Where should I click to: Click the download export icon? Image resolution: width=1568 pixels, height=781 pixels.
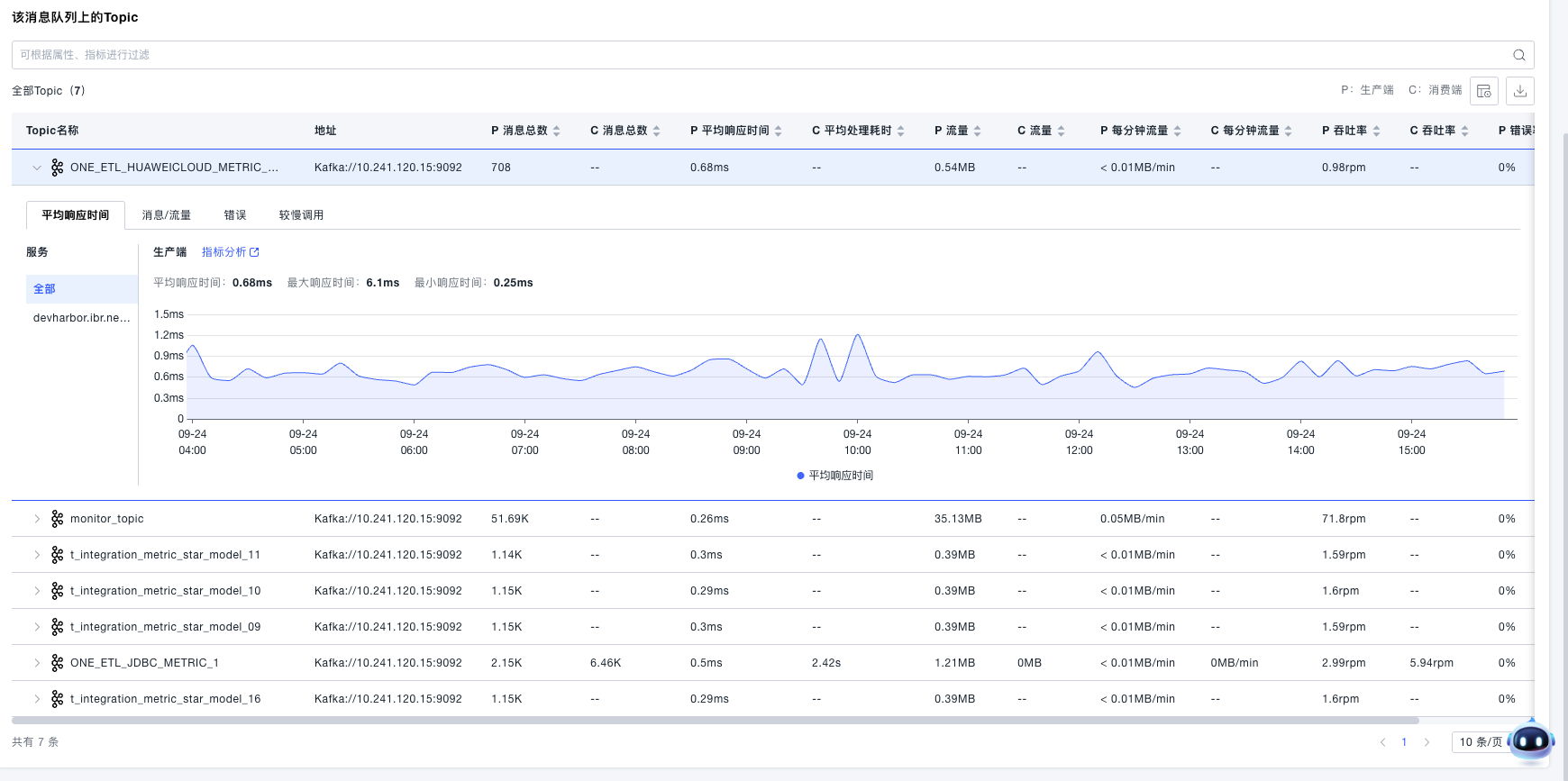(x=1519, y=91)
